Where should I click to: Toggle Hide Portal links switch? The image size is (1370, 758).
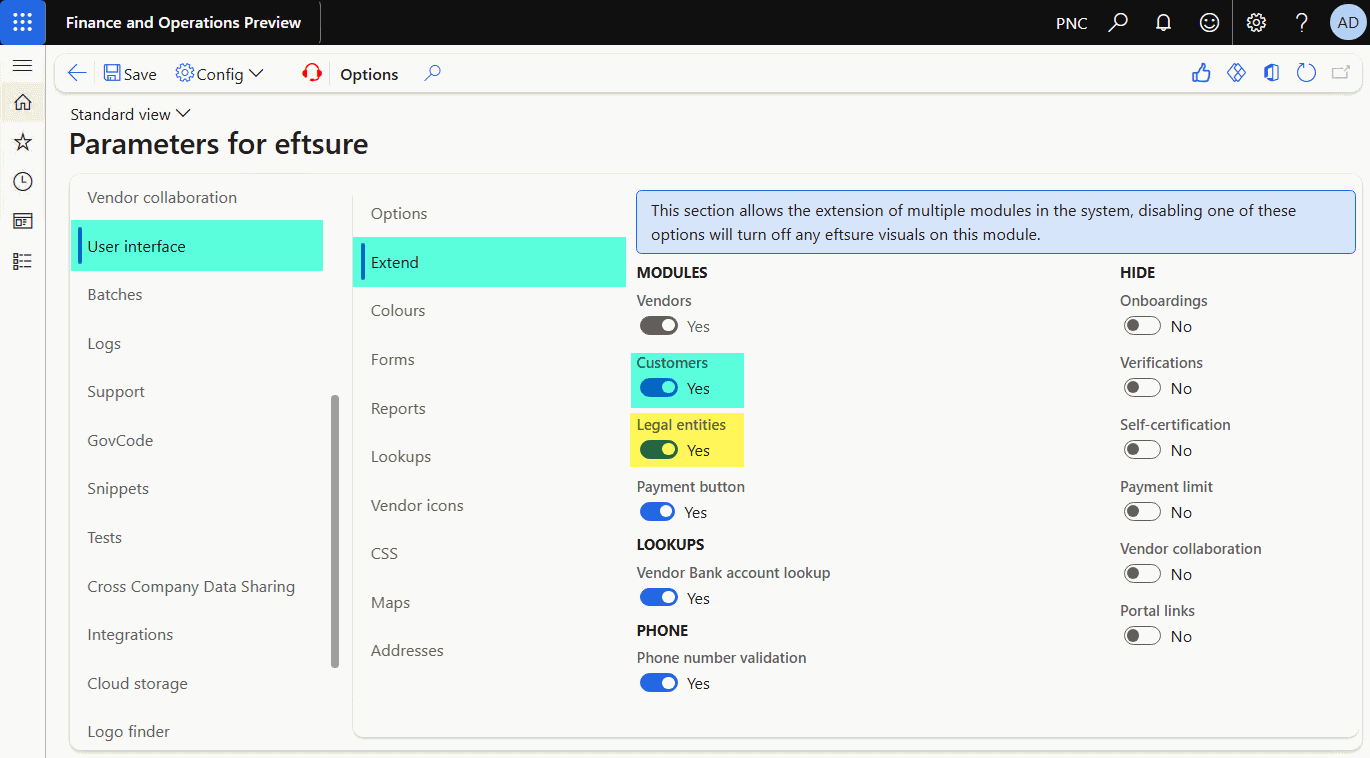coord(1143,636)
